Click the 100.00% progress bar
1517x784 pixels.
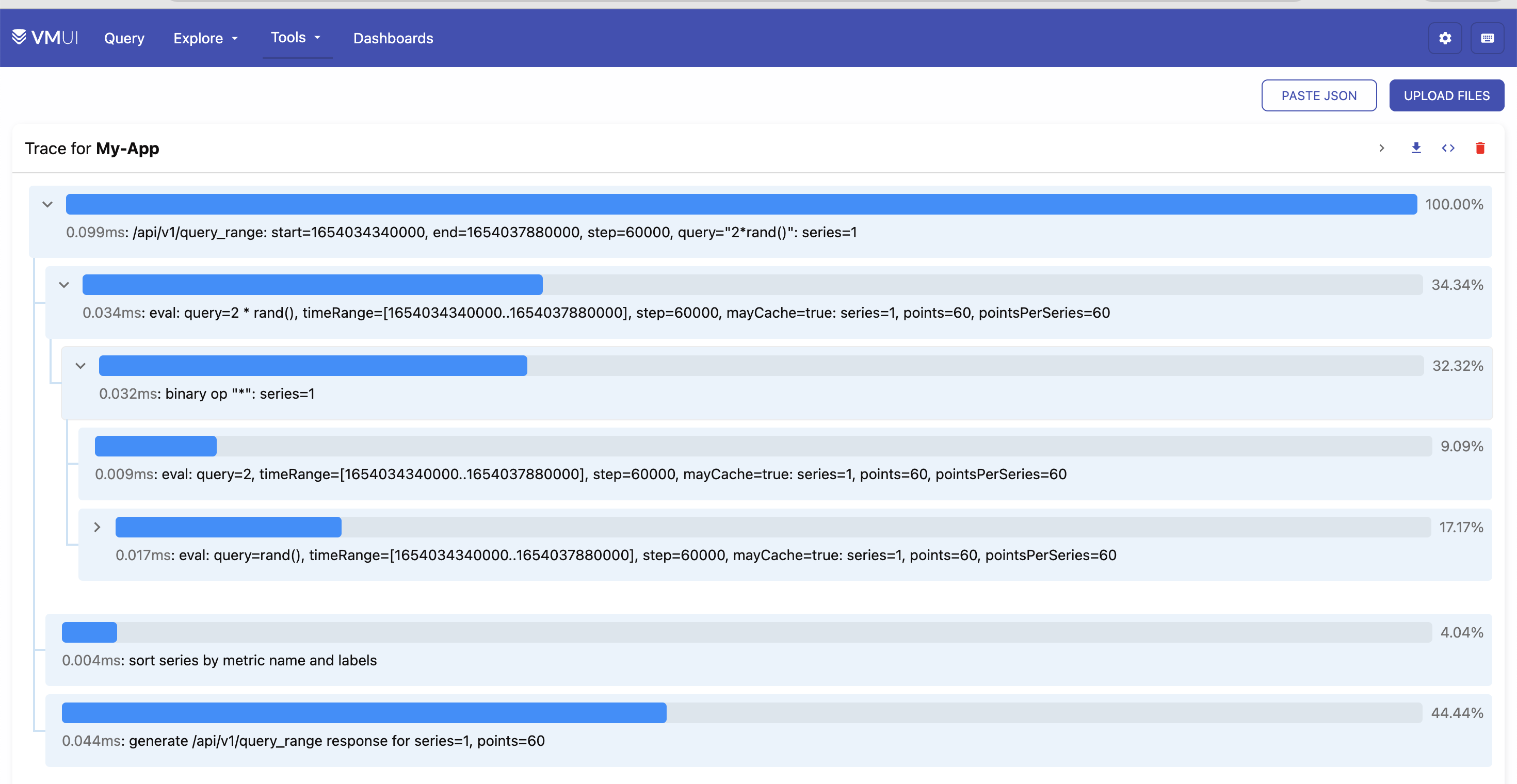(741, 204)
